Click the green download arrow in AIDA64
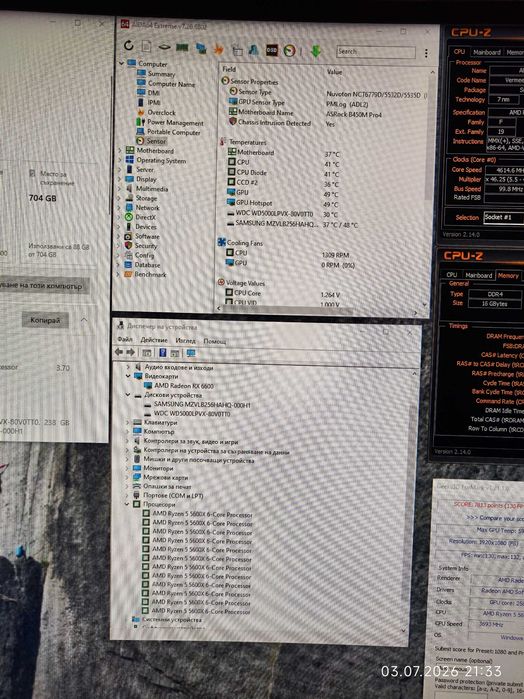The width and height of the screenshot is (524, 699). [316, 51]
